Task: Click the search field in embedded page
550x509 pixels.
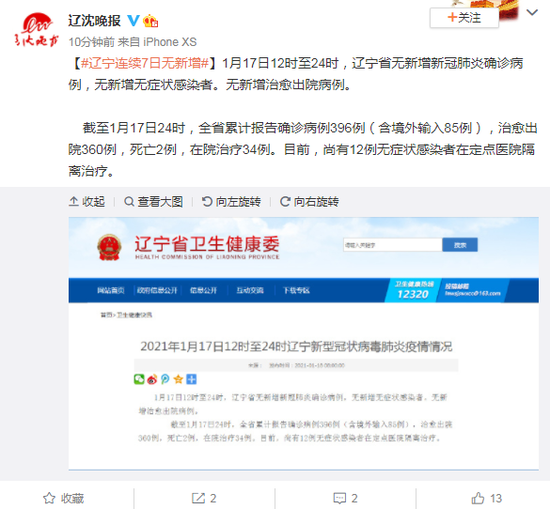Action: point(393,245)
